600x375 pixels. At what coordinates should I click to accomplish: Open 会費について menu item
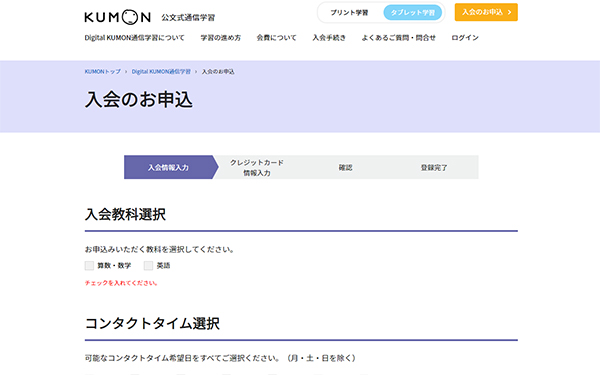[x=276, y=38]
